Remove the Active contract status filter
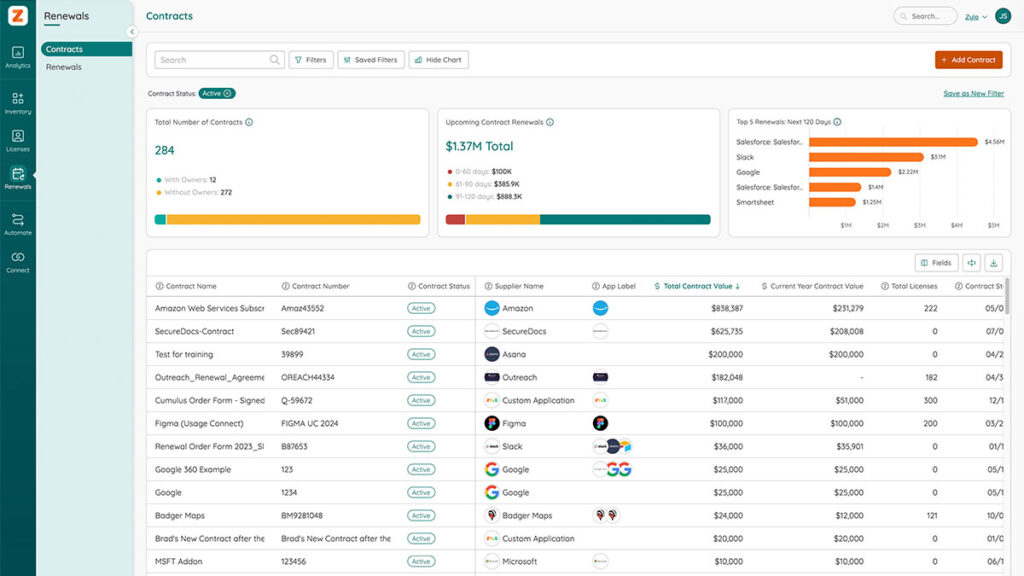This screenshot has width=1024, height=576. [x=227, y=93]
